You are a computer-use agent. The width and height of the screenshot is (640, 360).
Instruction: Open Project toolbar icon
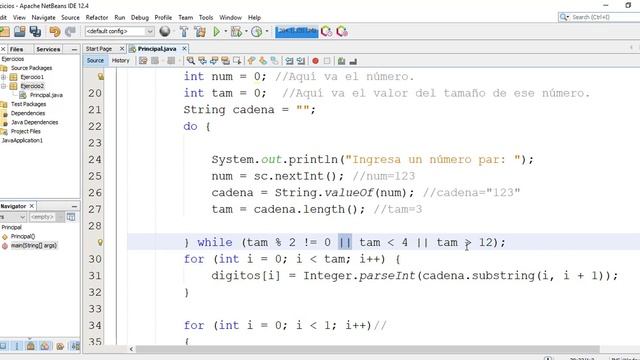tap(19, 31)
